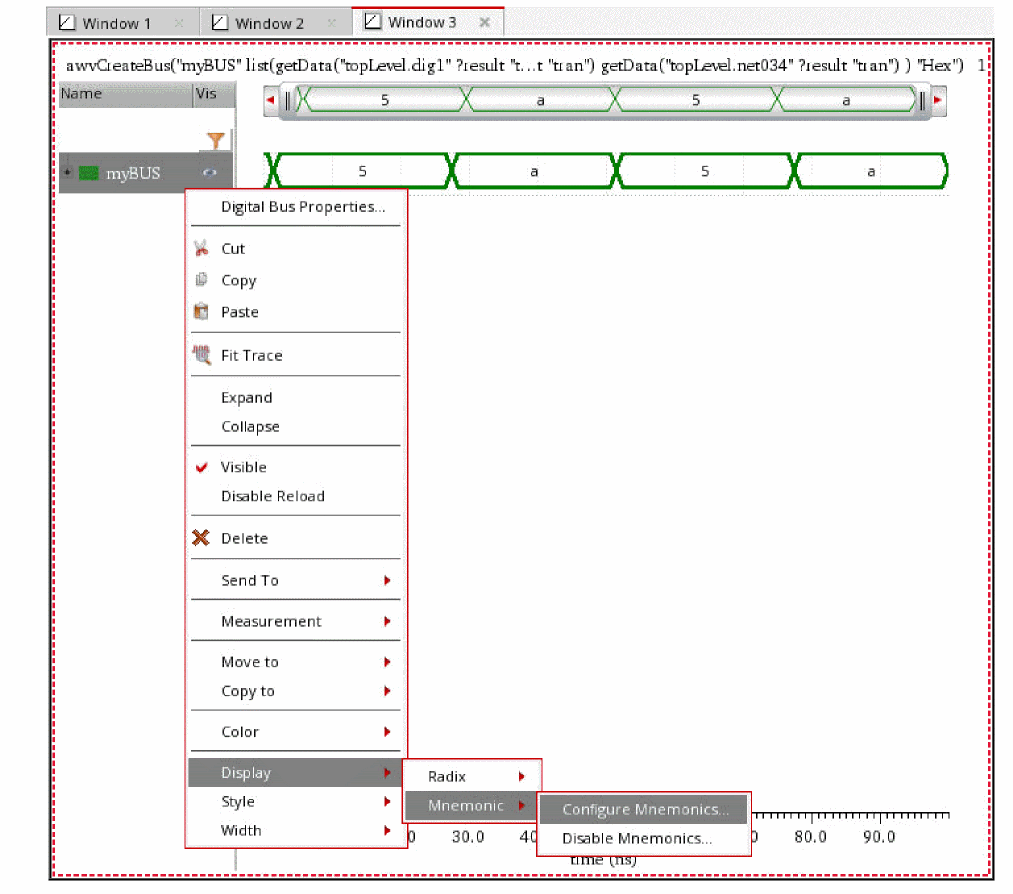Click first '5' segment of myBUS waveform

(x=362, y=171)
